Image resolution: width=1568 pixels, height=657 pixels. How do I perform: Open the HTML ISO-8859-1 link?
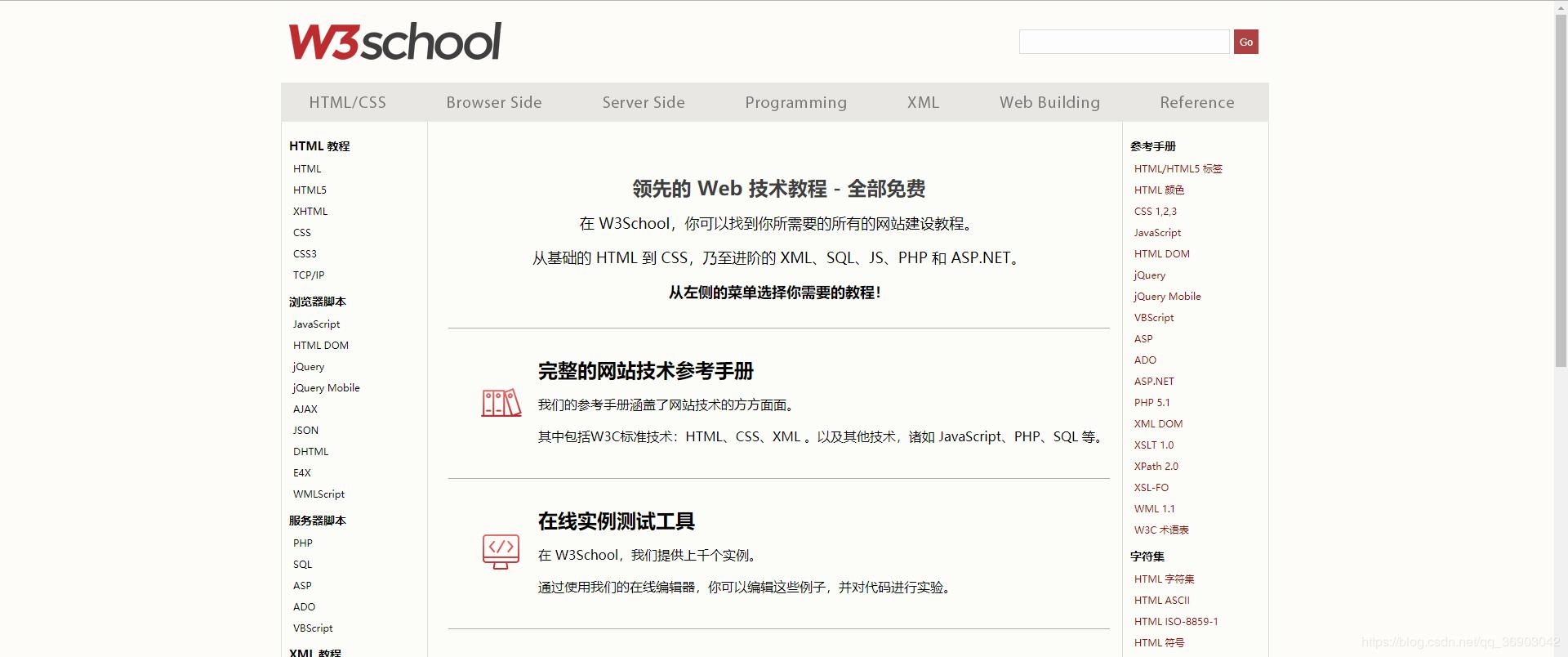[1176, 622]
